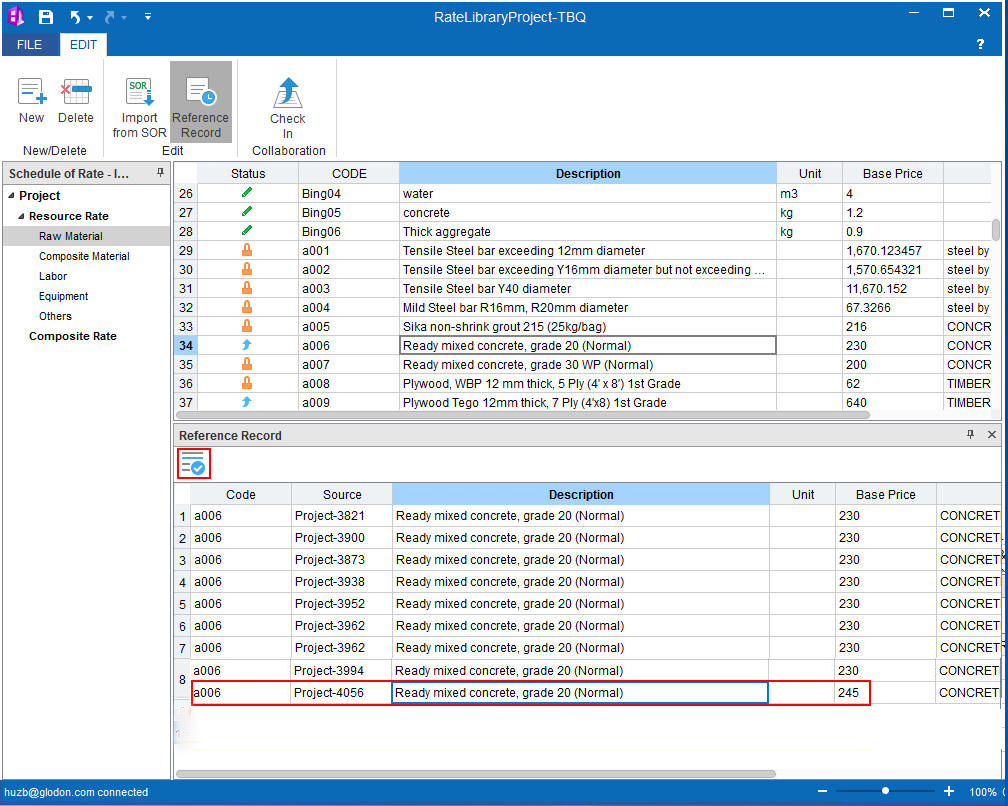Image resolution: width=1008 pixels, height=806 pixels.
Task: Select Composite Material in the tree
Action: click(x=84, y=256)
